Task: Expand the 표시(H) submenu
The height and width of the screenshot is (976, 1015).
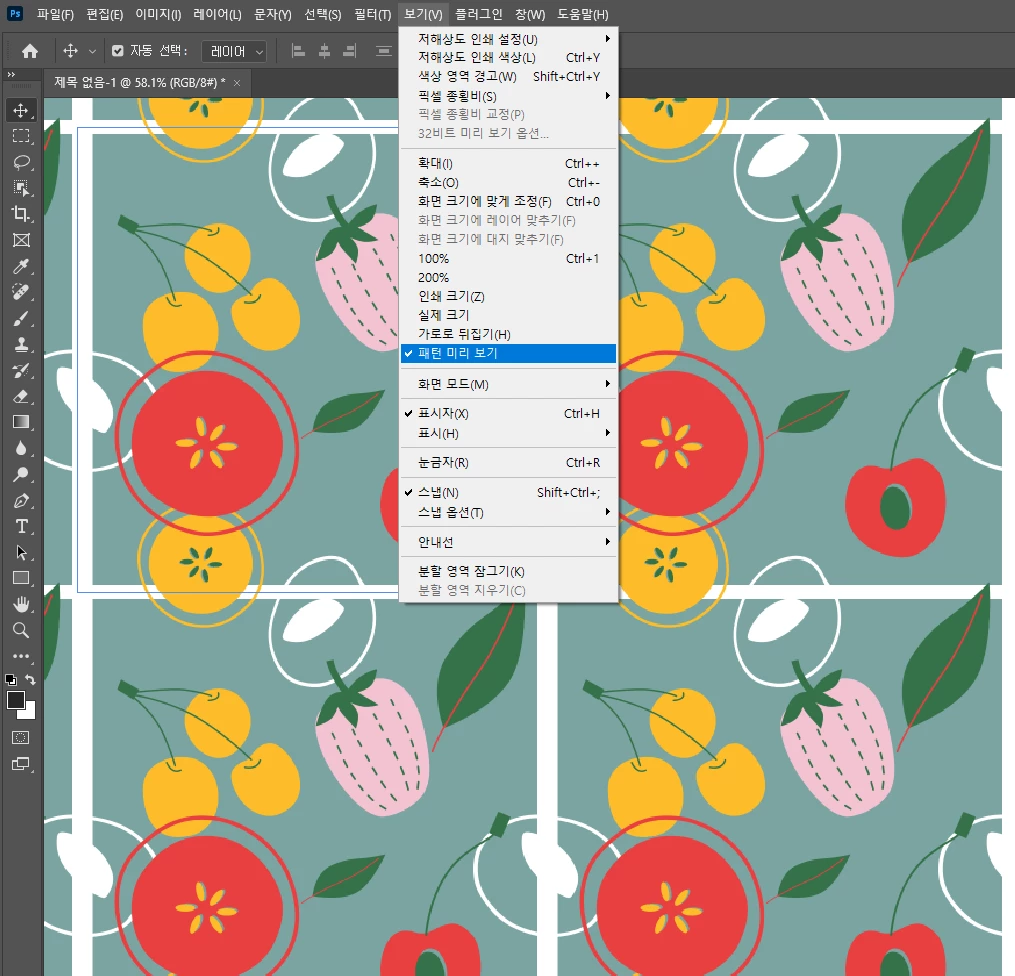Action: [508, 433]
